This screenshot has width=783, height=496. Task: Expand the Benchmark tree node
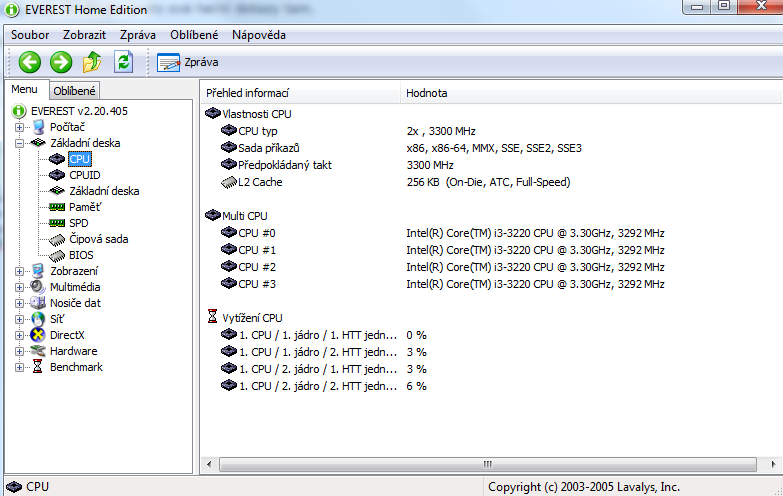19,367
